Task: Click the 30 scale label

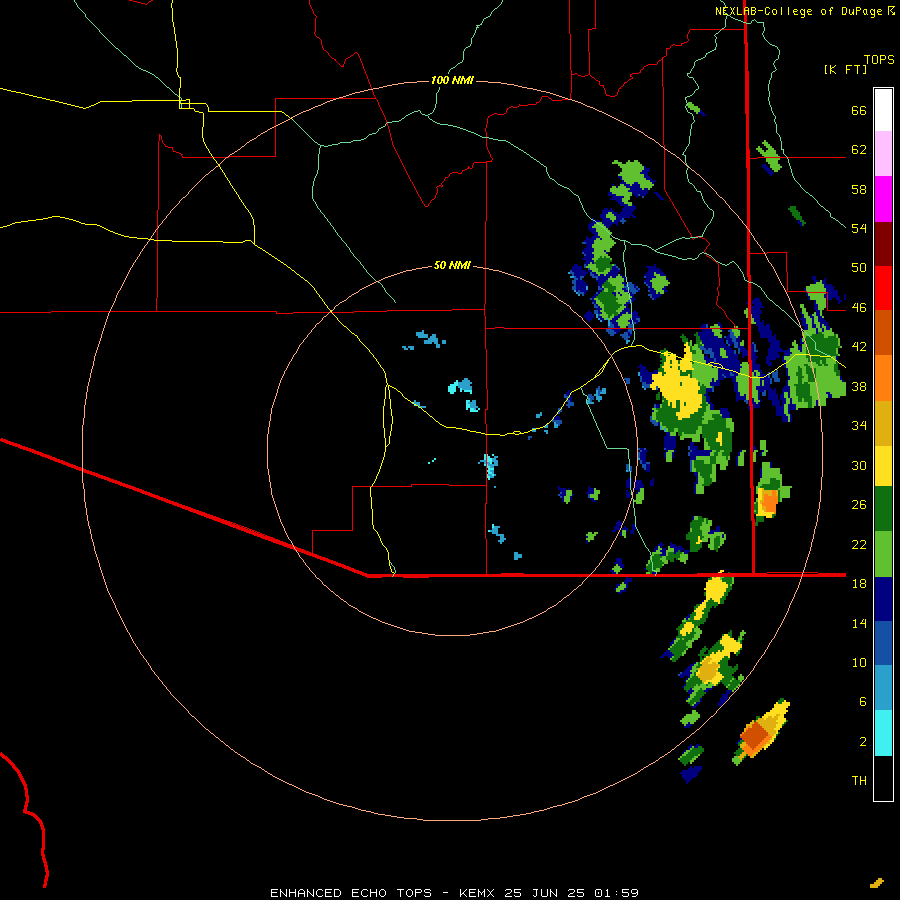Action: (859, 465)
